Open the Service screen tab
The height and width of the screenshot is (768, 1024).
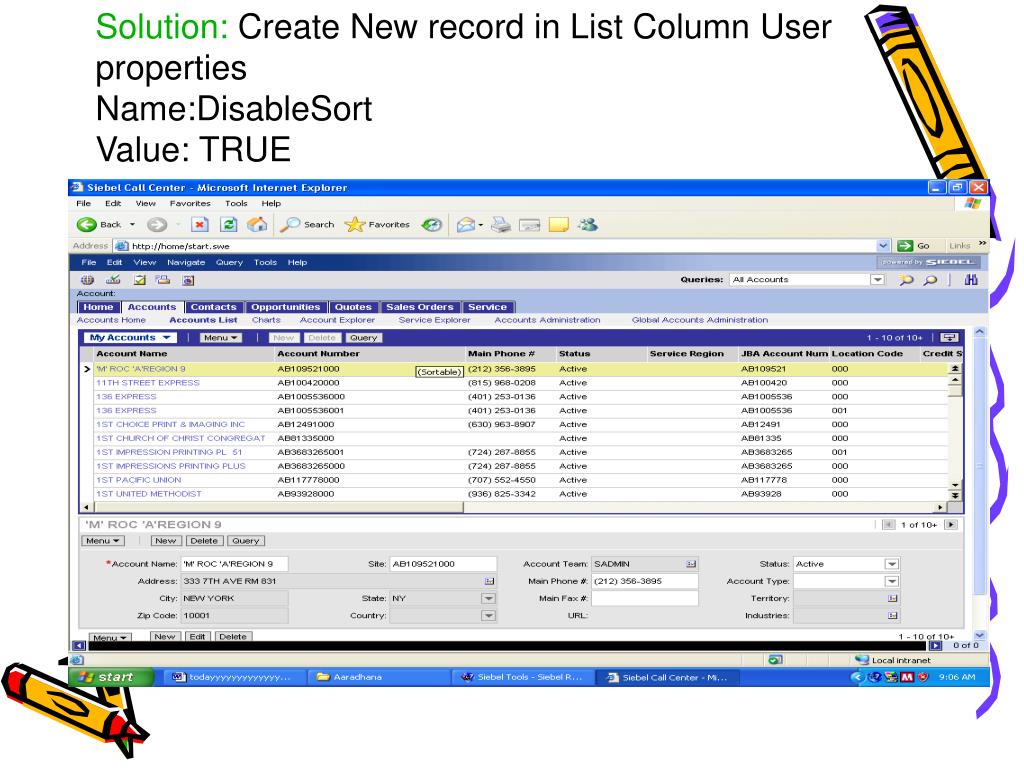click(487, 307)
